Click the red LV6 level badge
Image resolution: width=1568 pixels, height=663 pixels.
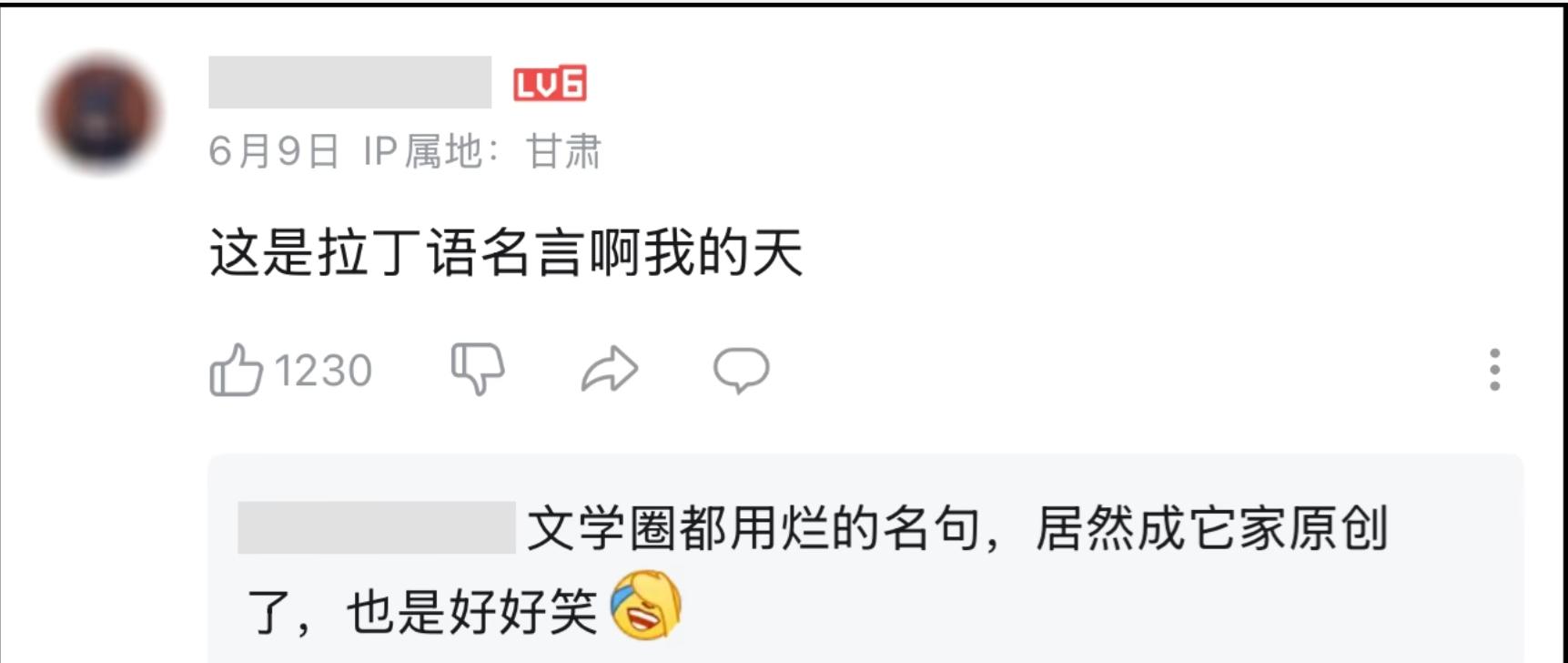tap(550, 84)
